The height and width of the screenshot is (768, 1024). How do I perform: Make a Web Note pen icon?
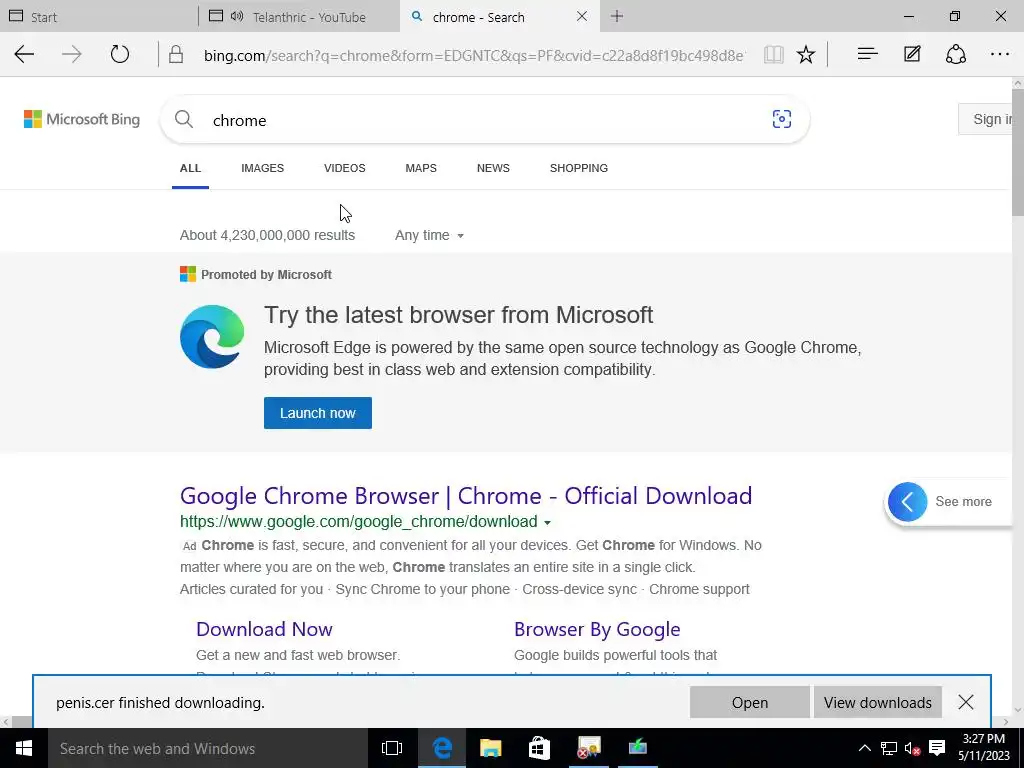[x=912, y=54]
